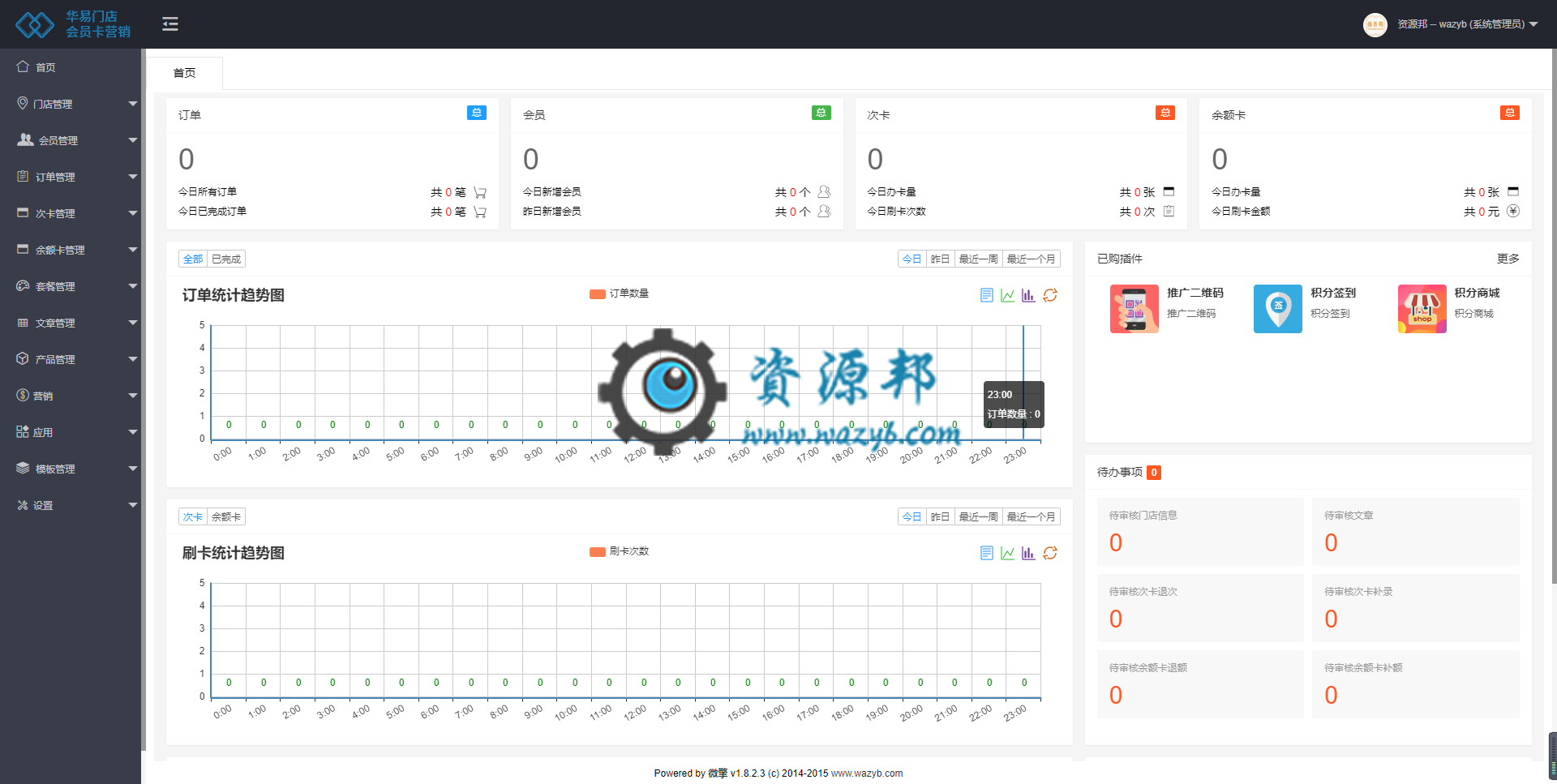Screen dimensions: 1557x784
Task: Toggle the 刷卡次数 legend series
Action: (x=619, y=551)
